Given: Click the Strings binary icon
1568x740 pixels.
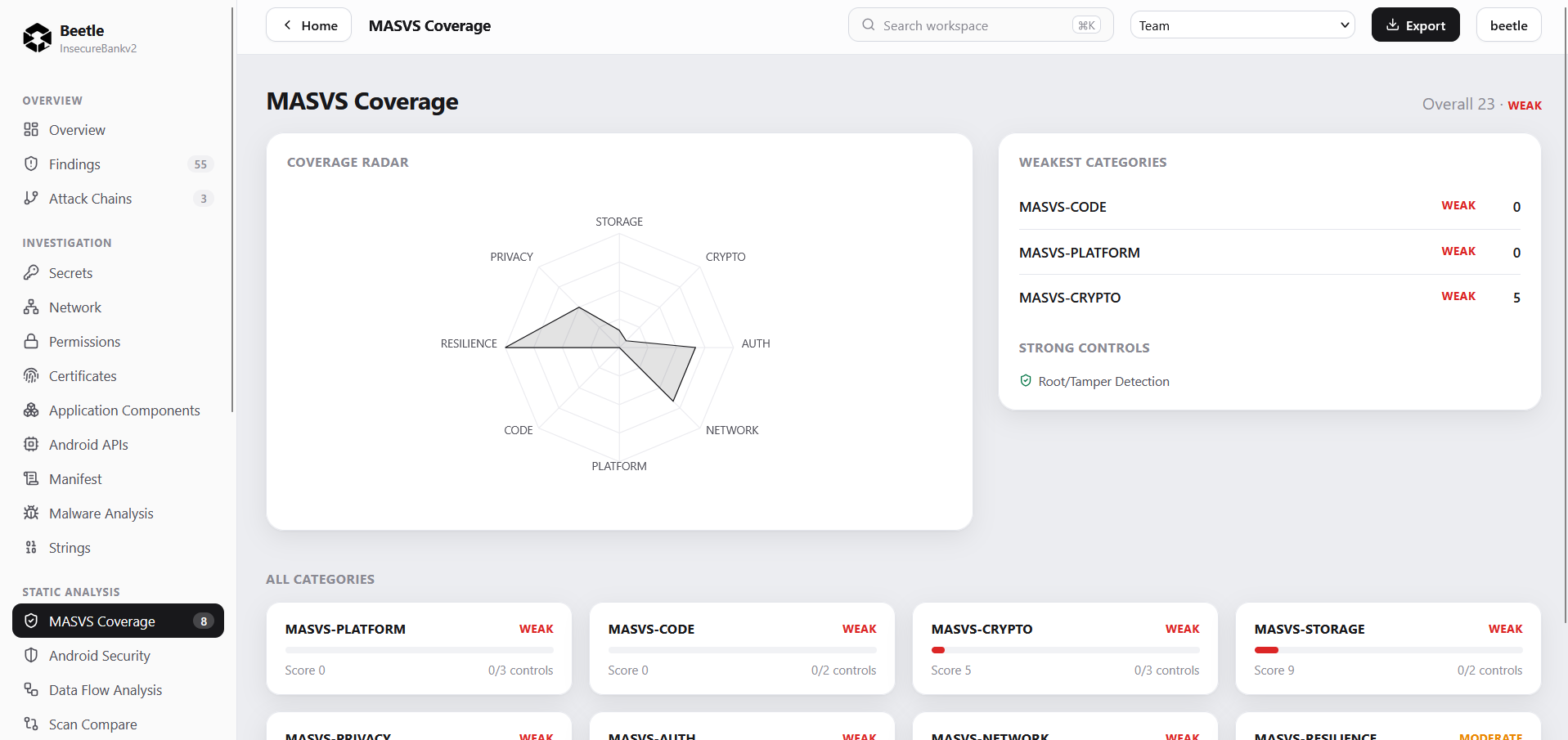Looking at the screenshot, I should point(31,547).
